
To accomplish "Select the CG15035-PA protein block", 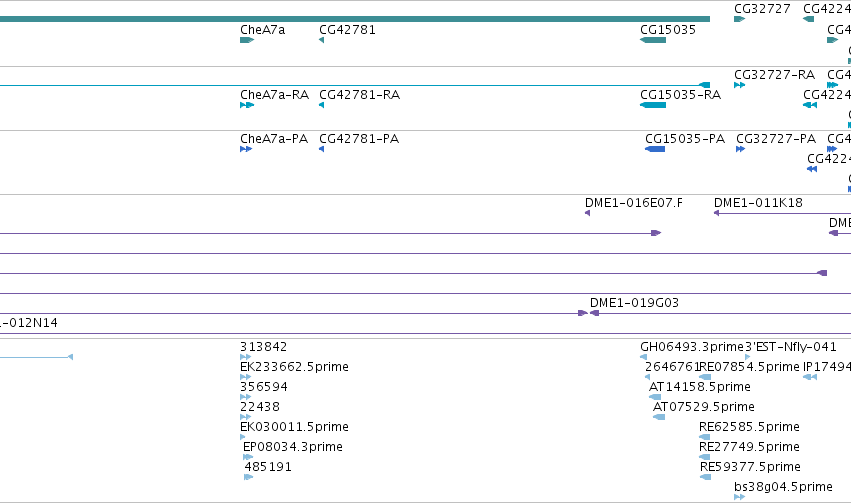I will [x=655, y=149].
